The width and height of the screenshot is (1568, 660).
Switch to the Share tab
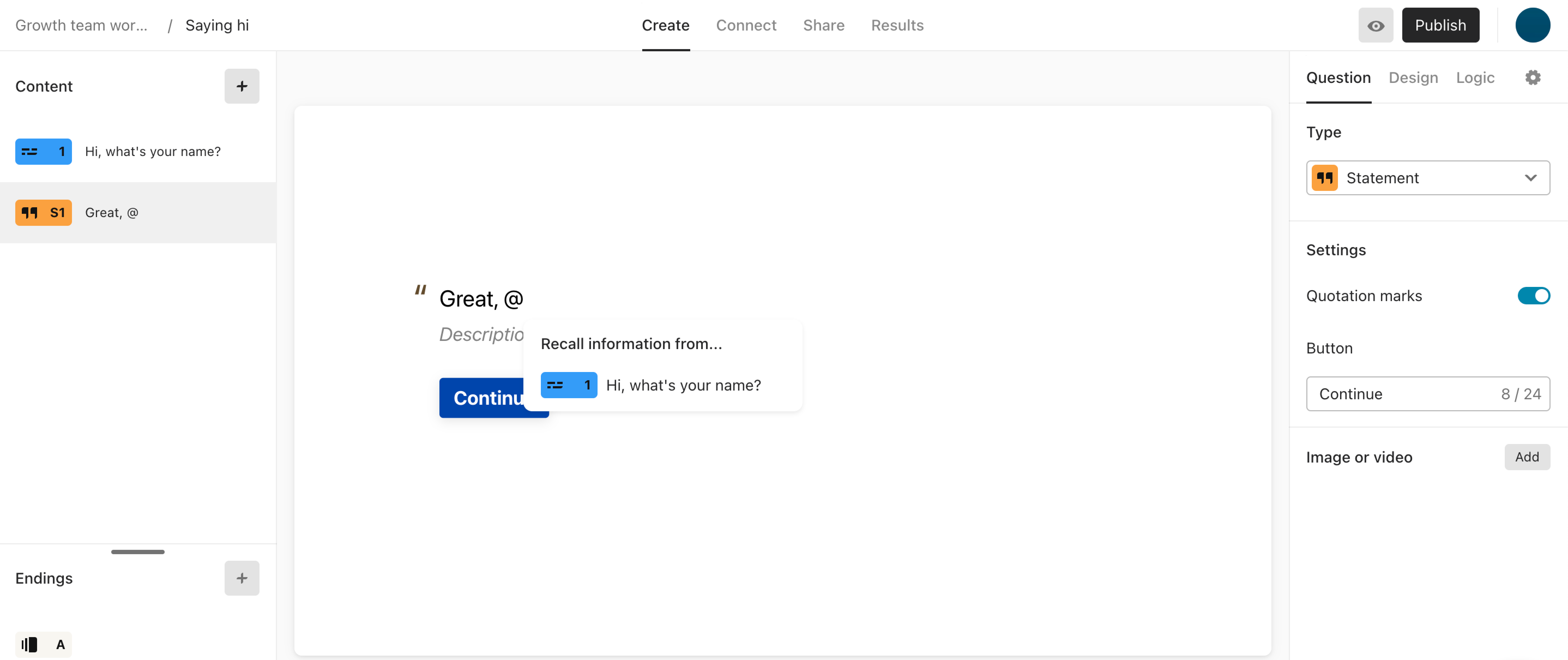pyautogui.click(x=823, y=25)
